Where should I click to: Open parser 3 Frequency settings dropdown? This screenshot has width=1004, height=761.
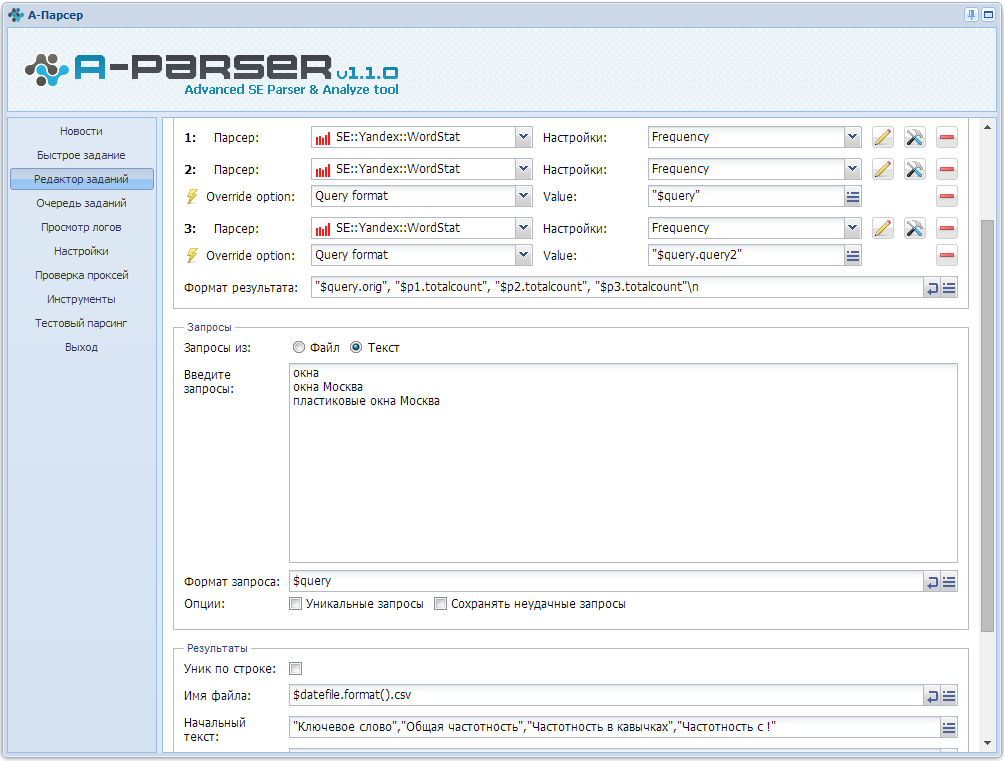click(852, 228)
